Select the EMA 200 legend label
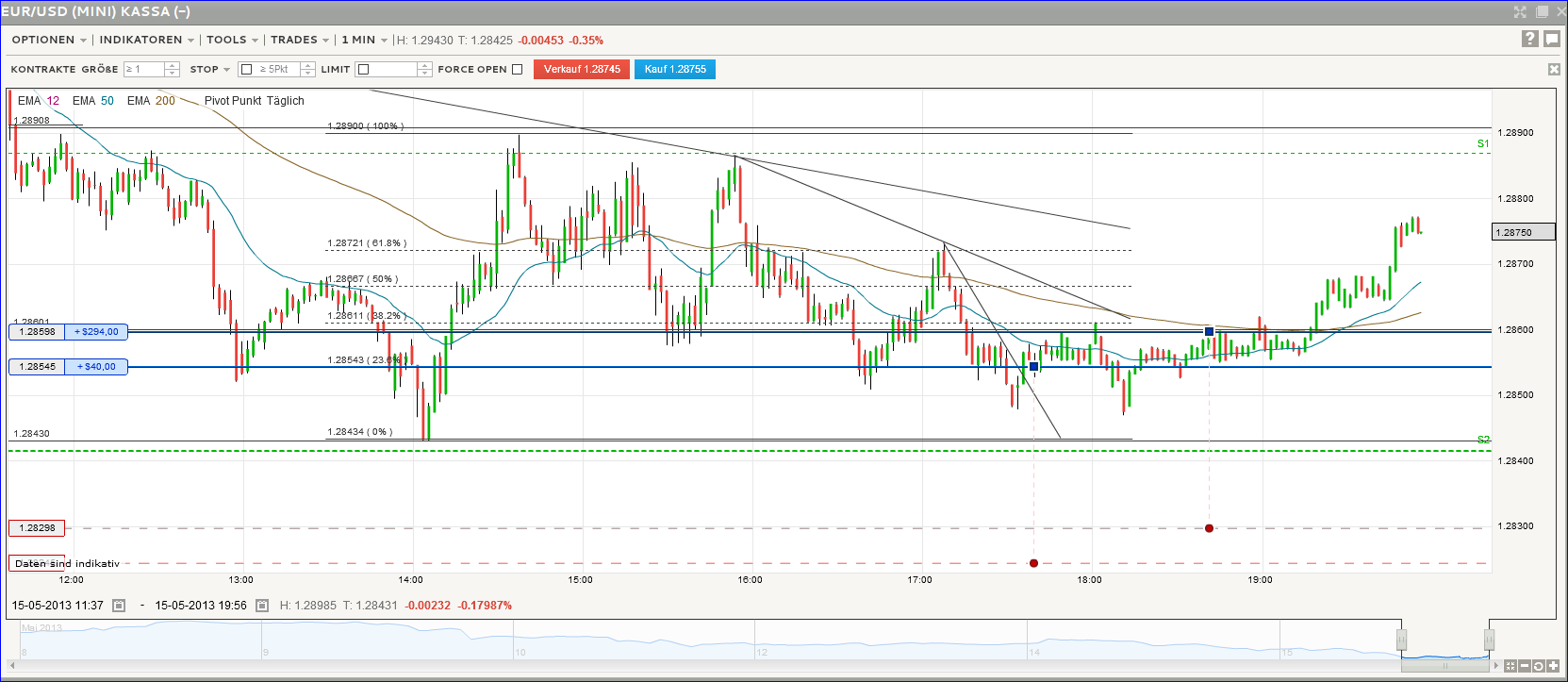The width and height of the screenshot is (1568, 682). point(151,101)
